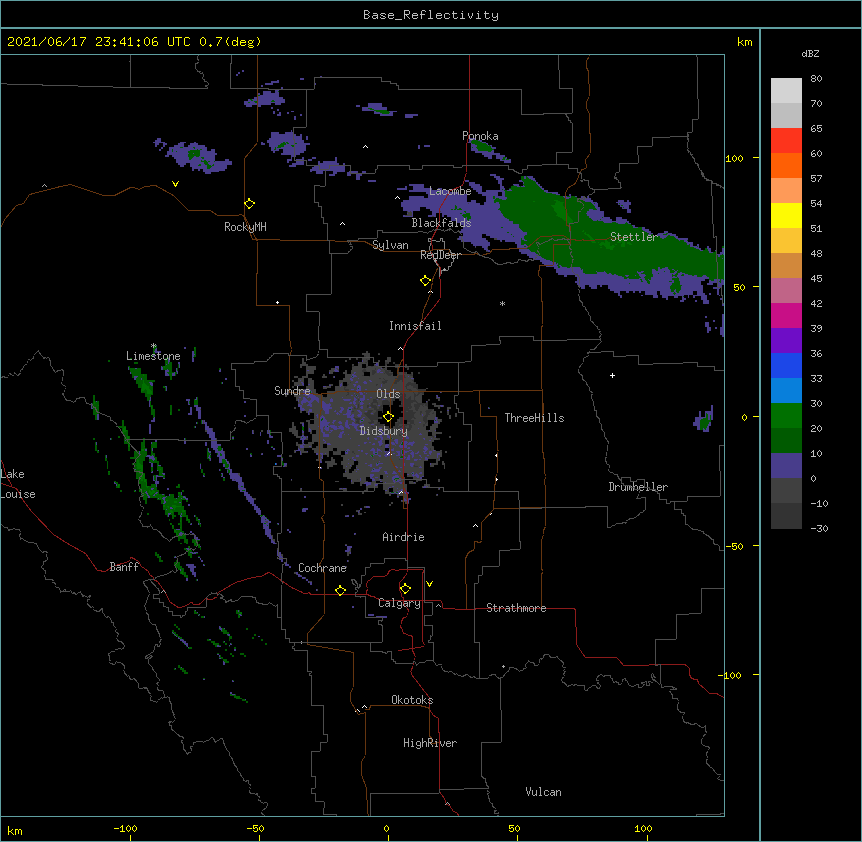This screenshot has width=862, height=842.
Task: Click the yellow diamond marker above Calgary label
Action: pyautogui.click(x=405, y=589)
